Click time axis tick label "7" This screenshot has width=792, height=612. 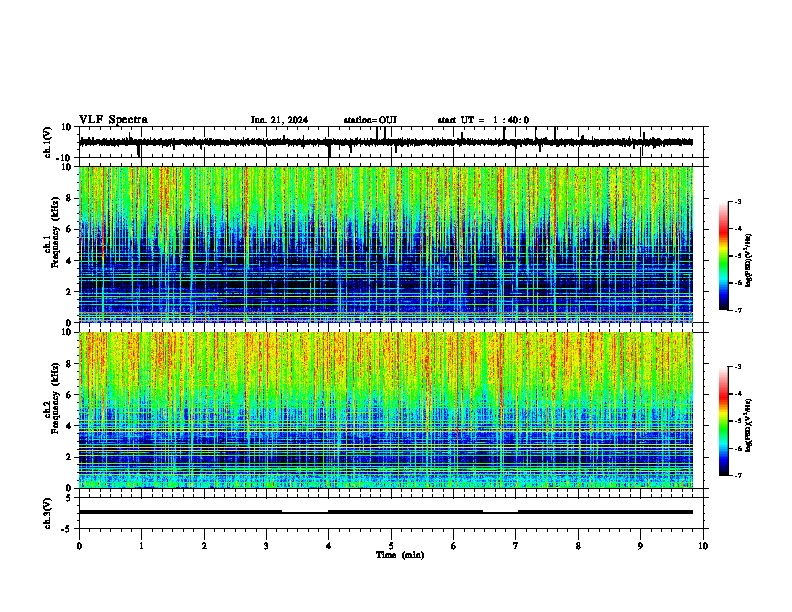516,546
